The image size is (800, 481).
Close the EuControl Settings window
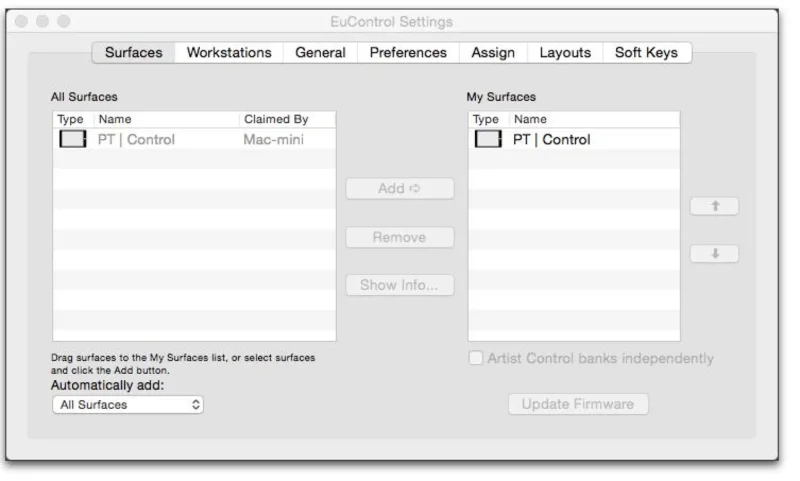click(21, 21)
